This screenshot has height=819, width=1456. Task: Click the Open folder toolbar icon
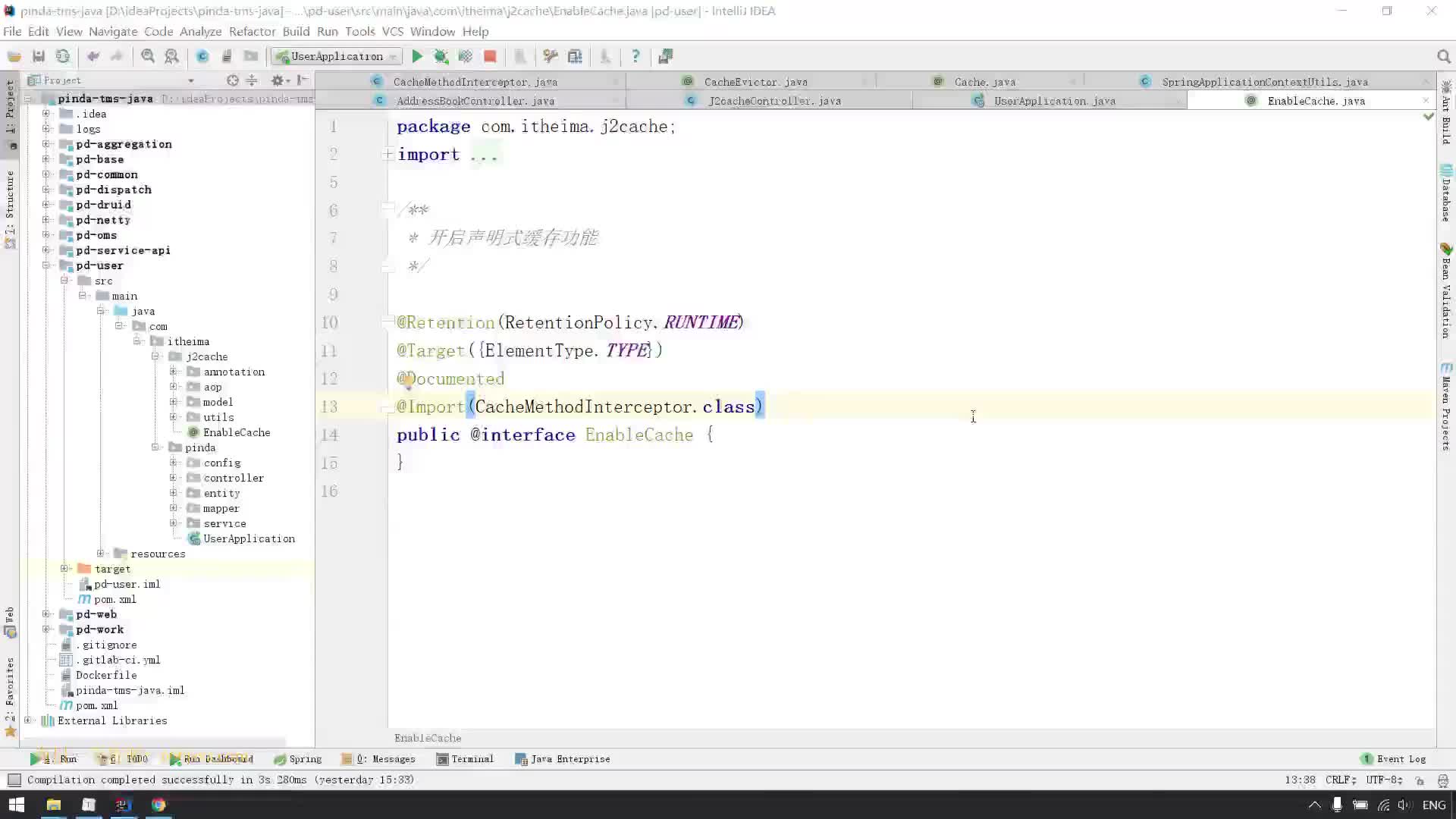pos(14,56)
